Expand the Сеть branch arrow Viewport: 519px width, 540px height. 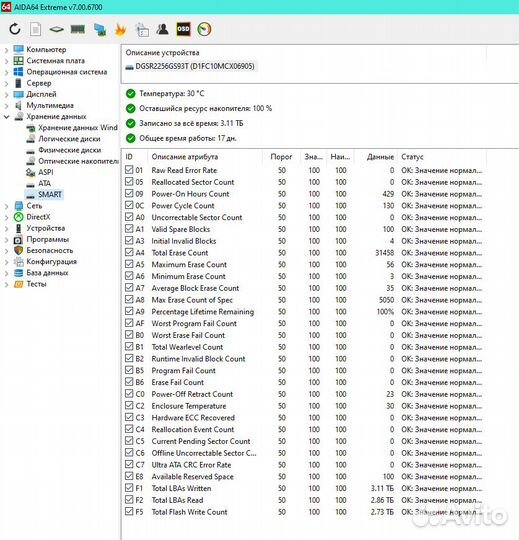pos(6,206)
